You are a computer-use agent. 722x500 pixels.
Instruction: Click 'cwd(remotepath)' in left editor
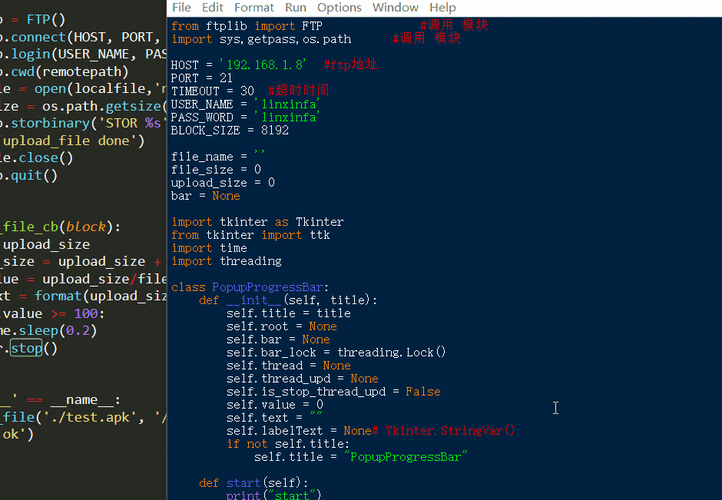69,72
